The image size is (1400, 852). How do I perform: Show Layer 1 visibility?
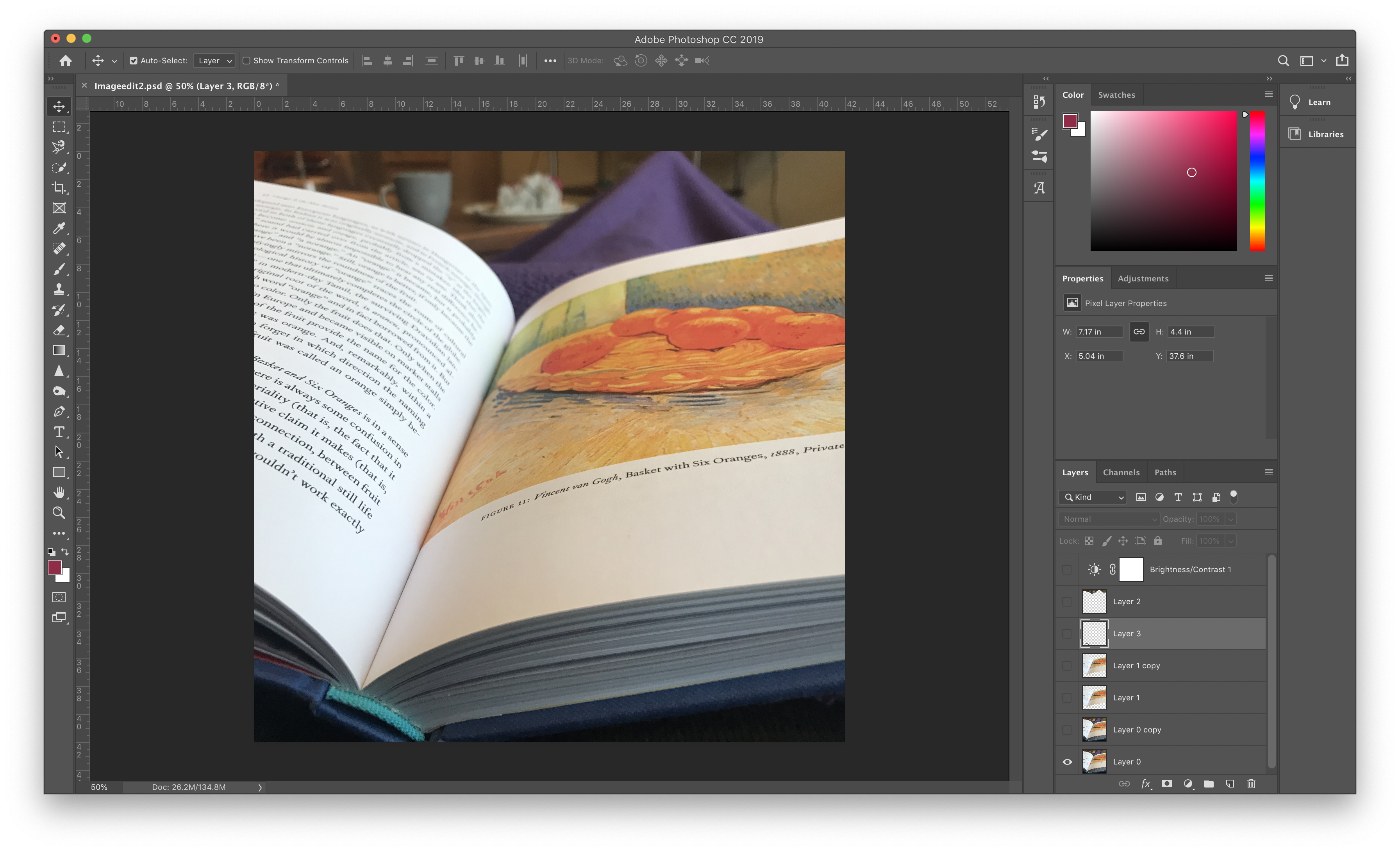point(1067,698)
